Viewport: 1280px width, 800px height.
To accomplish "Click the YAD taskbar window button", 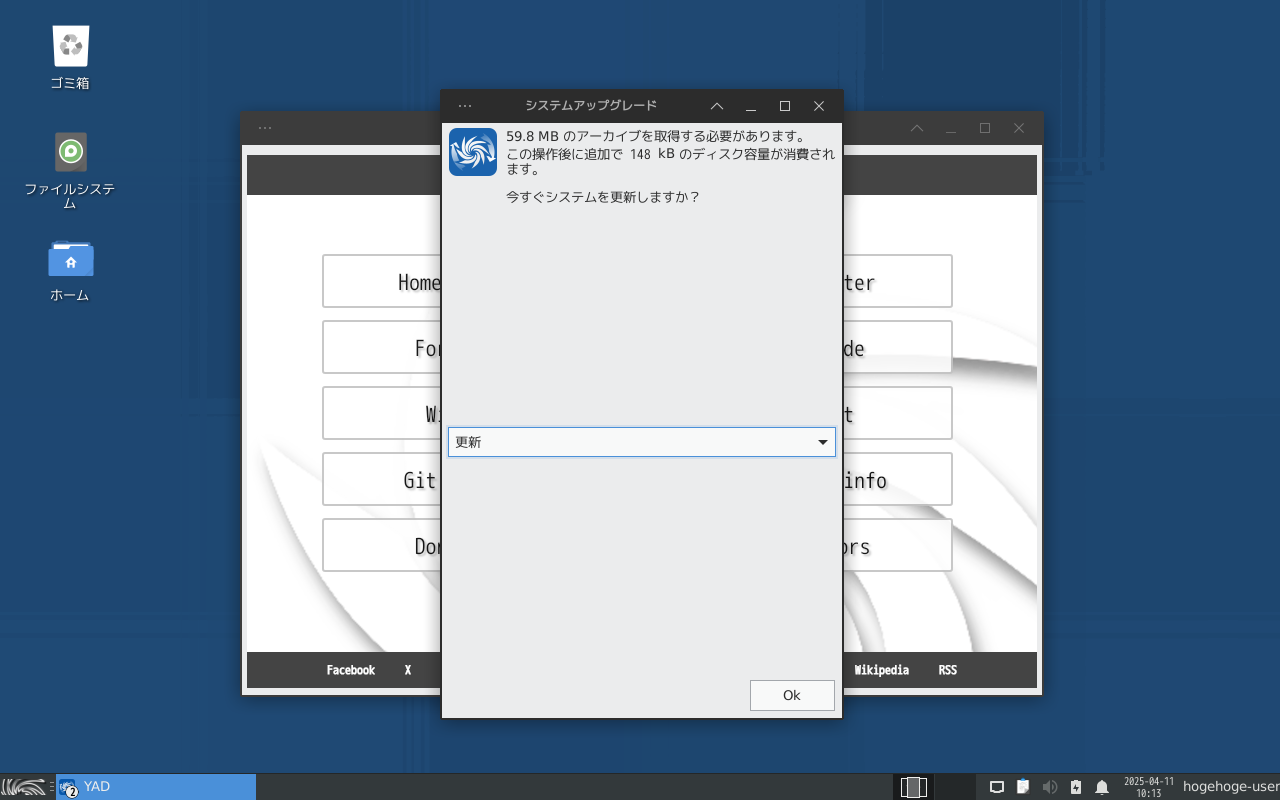I will click(155, 787).
